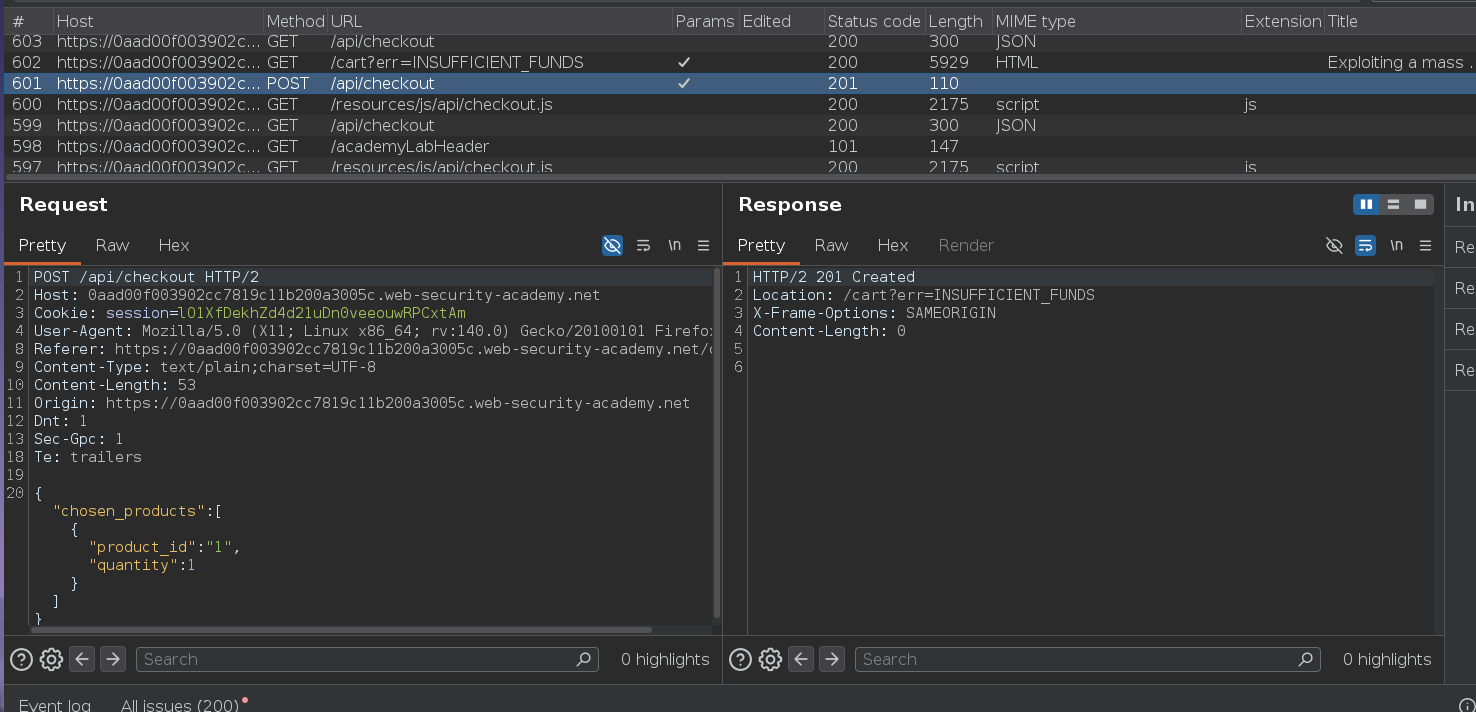Go to next match in Response search

tap(832, 659)
